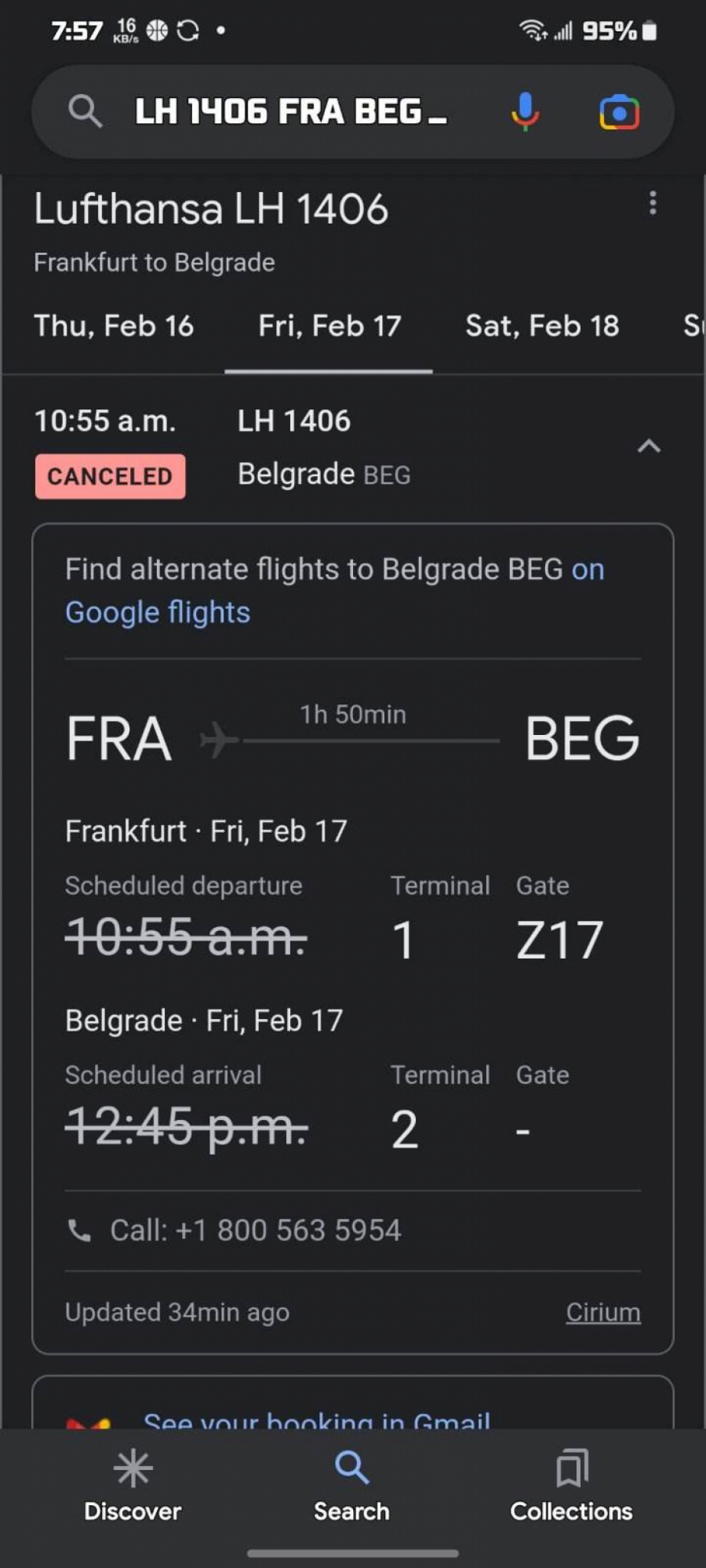Tap the Search icon in bottom navigation
The image size is (706, 1568).
[x=351, y=1468]
